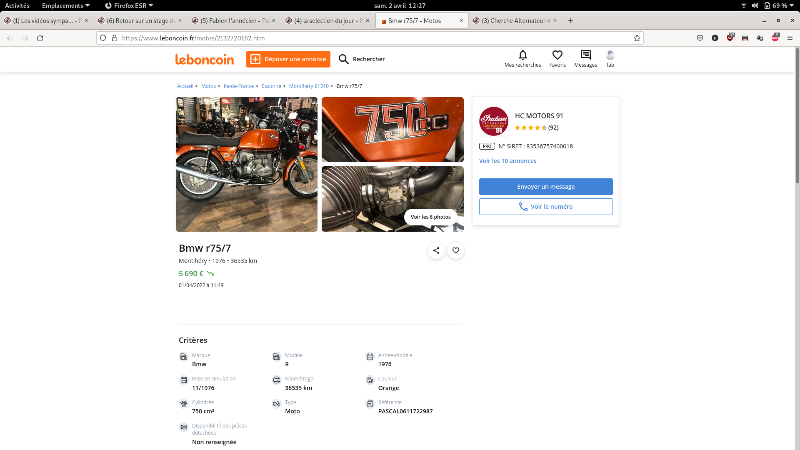Click the reference PASCAL0611722987 value
The image size is (800, 450).
(x=405, y=411)
